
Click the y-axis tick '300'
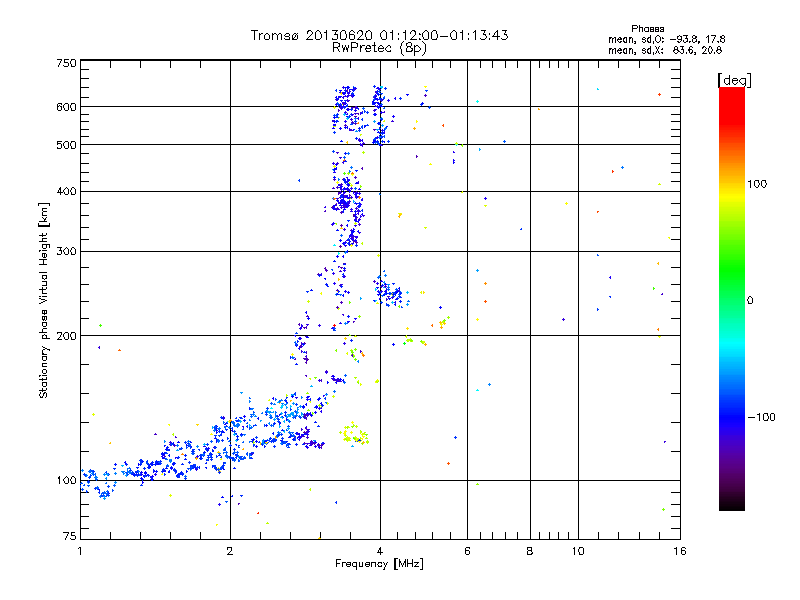[66, 251]
